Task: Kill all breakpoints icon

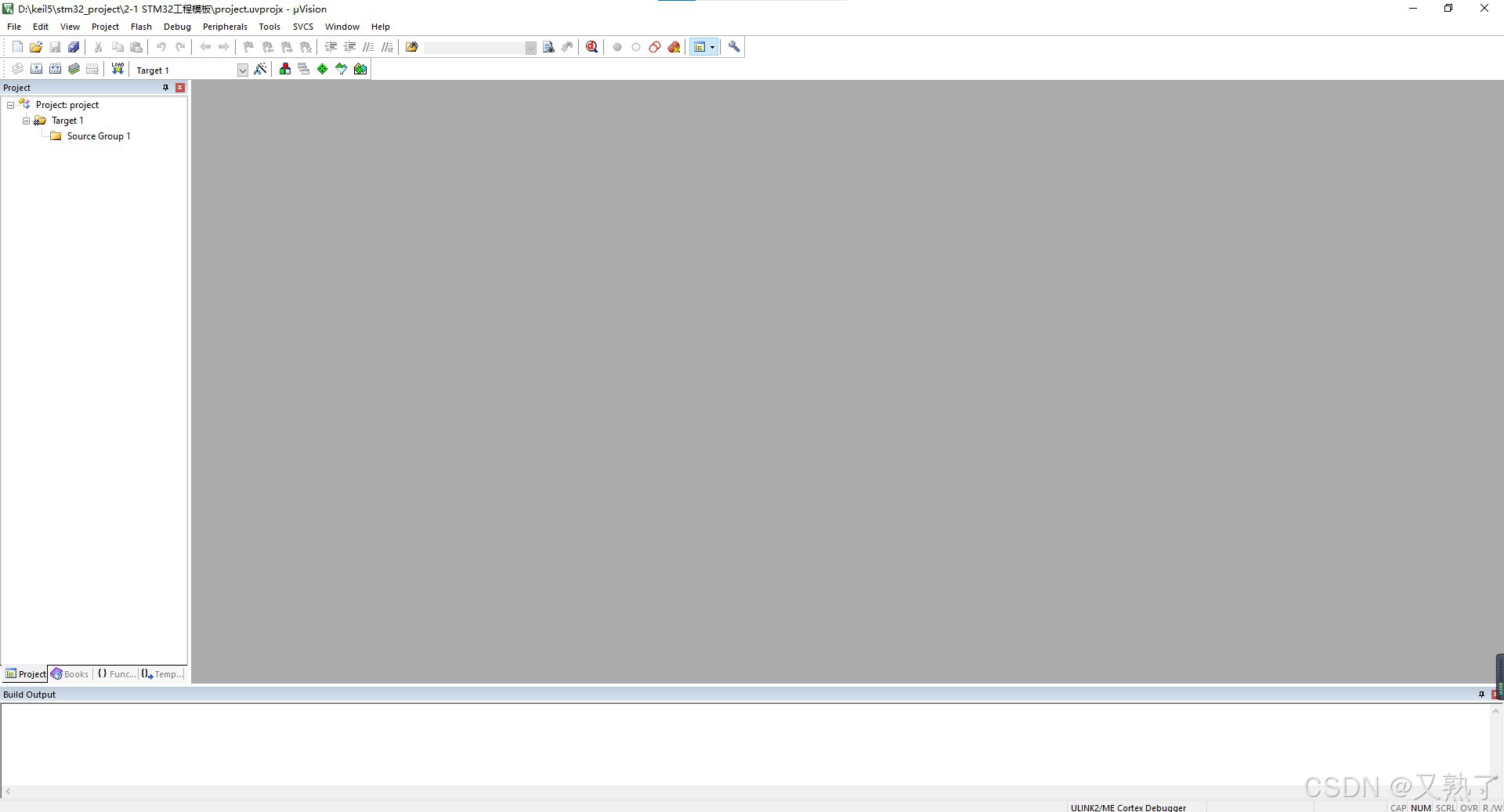Action: pyautogui.click(x=674, y=47)
